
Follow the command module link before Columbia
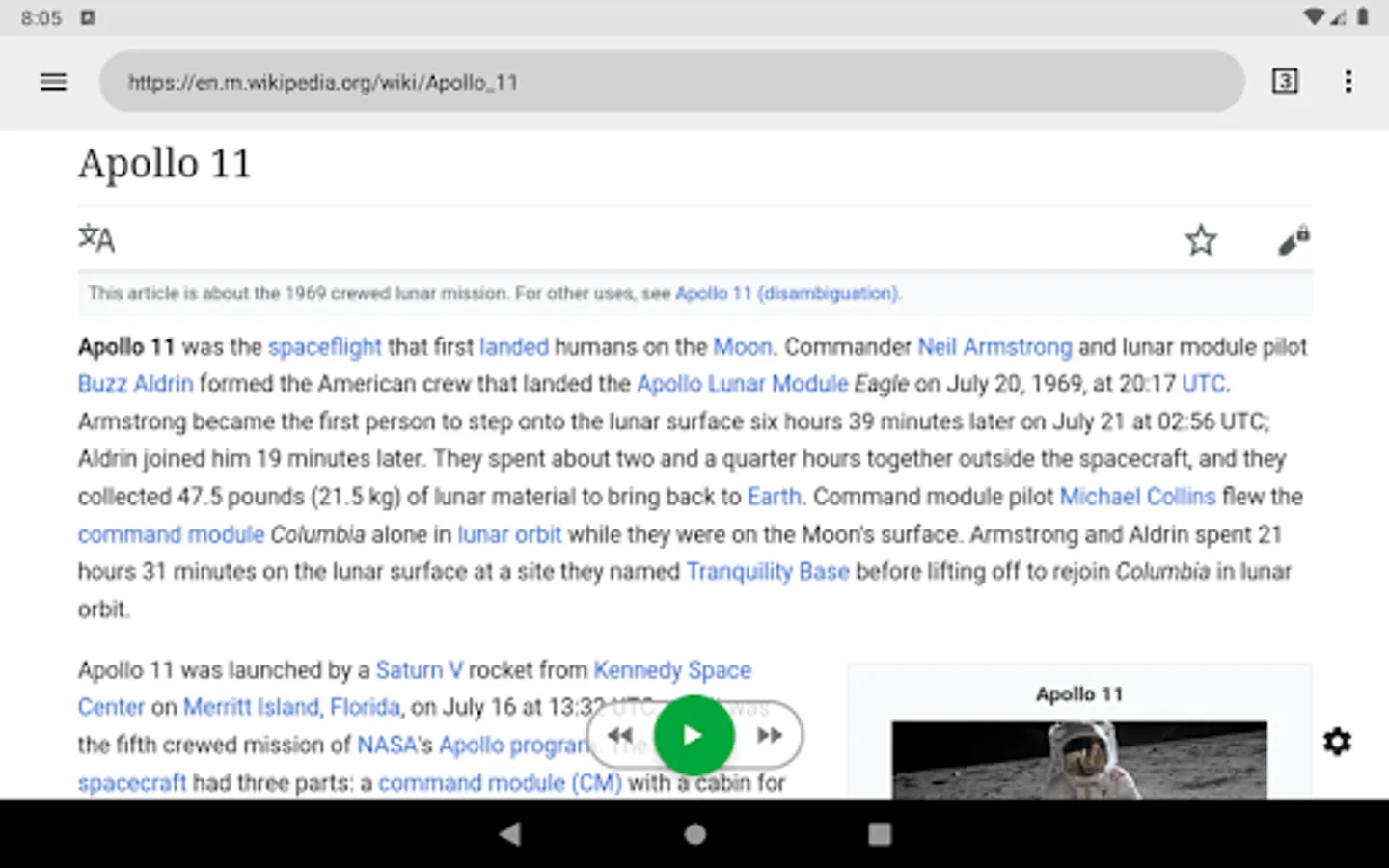pos(171,534)
